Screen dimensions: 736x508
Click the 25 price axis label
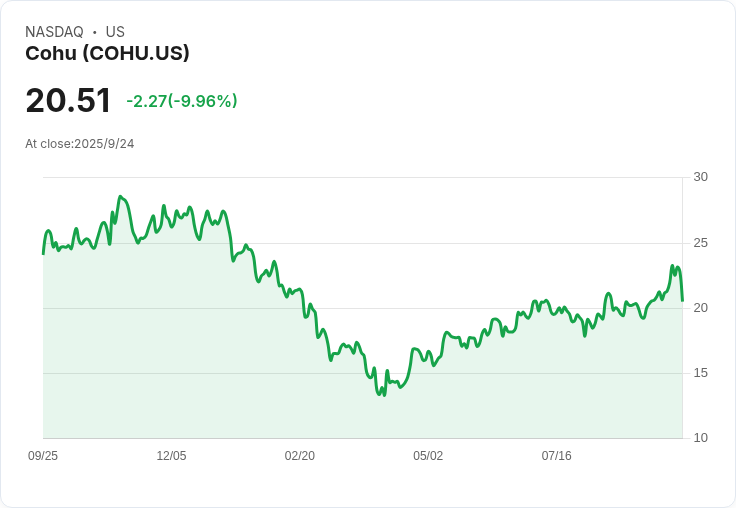click(701, 243)
